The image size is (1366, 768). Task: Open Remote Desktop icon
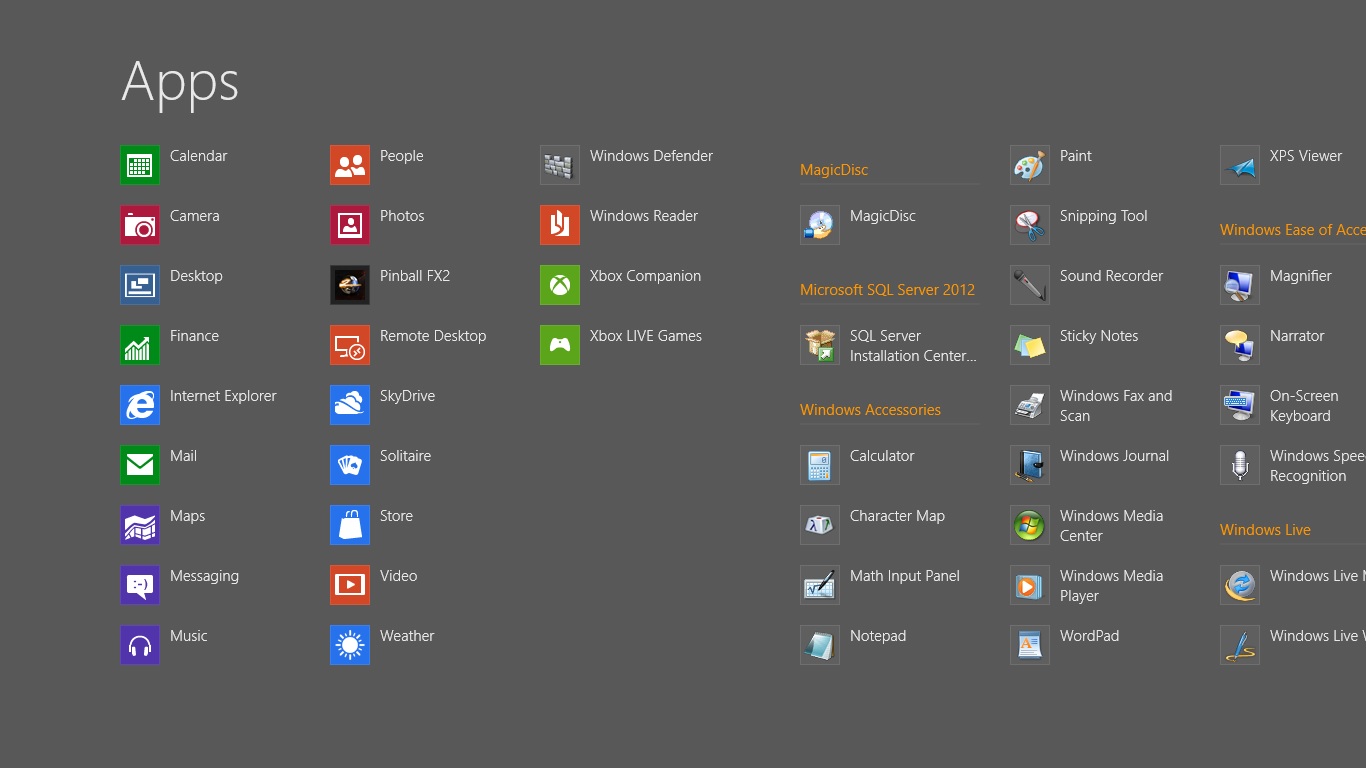(350, 345)
